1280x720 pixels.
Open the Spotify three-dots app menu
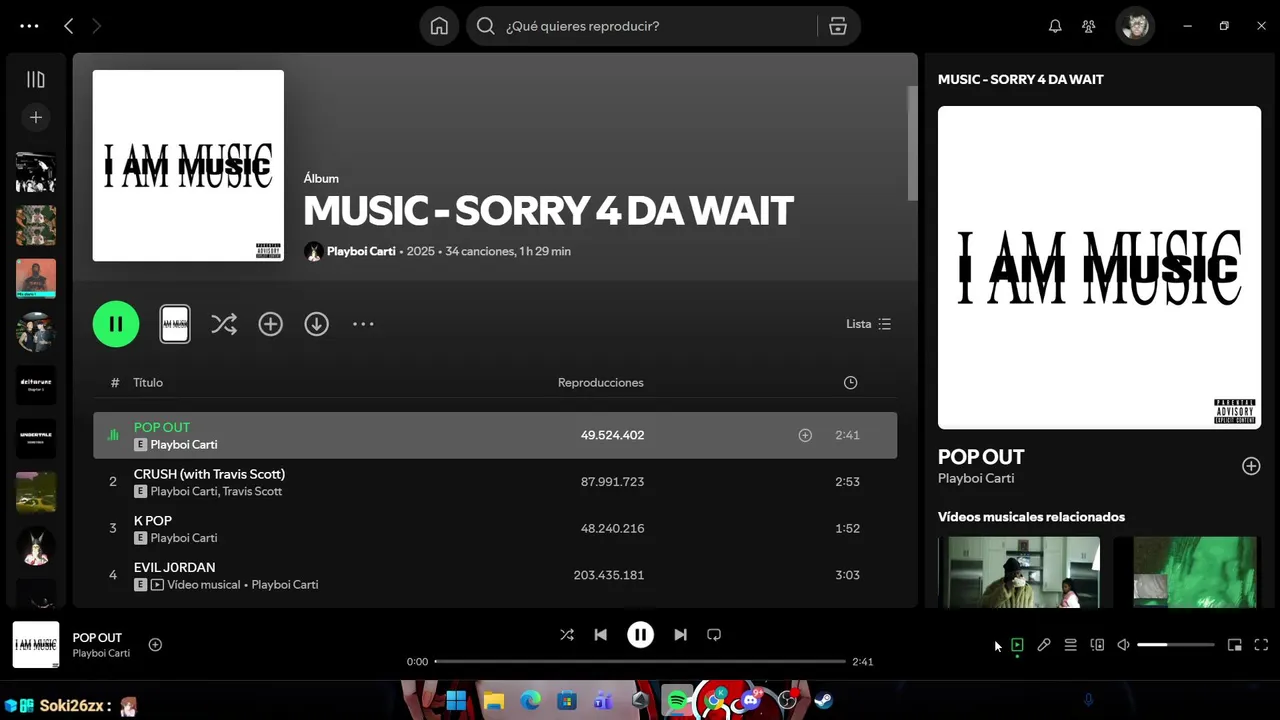click(29, 26)
